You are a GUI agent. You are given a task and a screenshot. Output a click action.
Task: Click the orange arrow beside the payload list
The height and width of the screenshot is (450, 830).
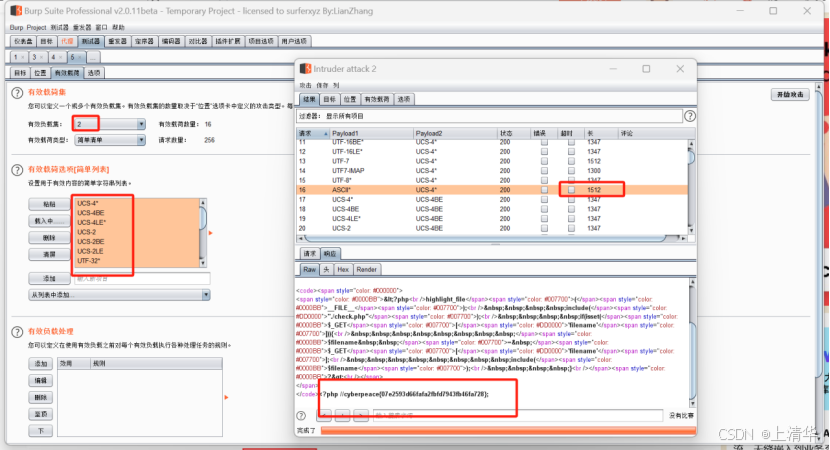point(211,233)
